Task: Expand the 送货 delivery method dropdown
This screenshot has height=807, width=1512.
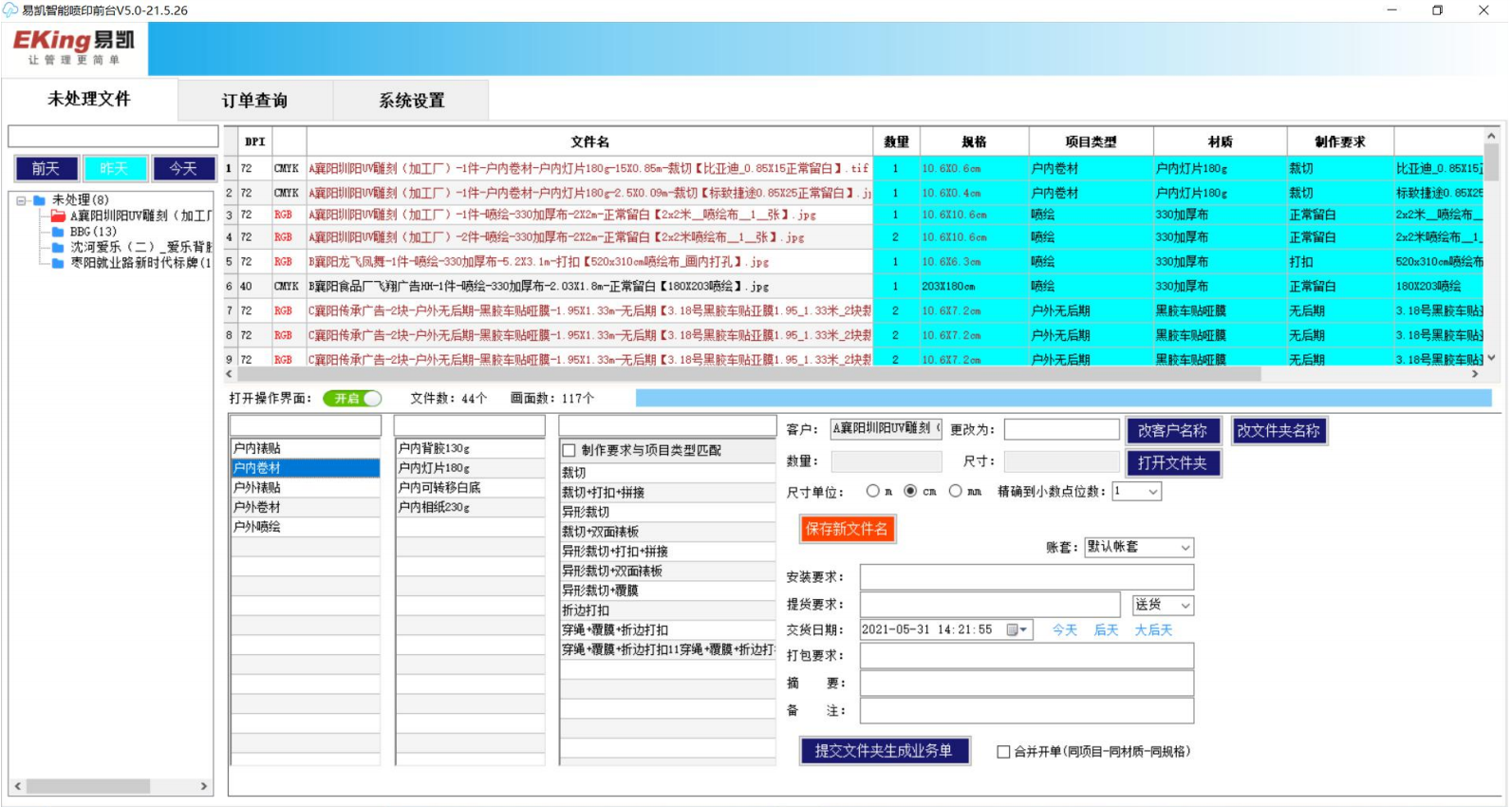Action: [x=1185, y=606]
